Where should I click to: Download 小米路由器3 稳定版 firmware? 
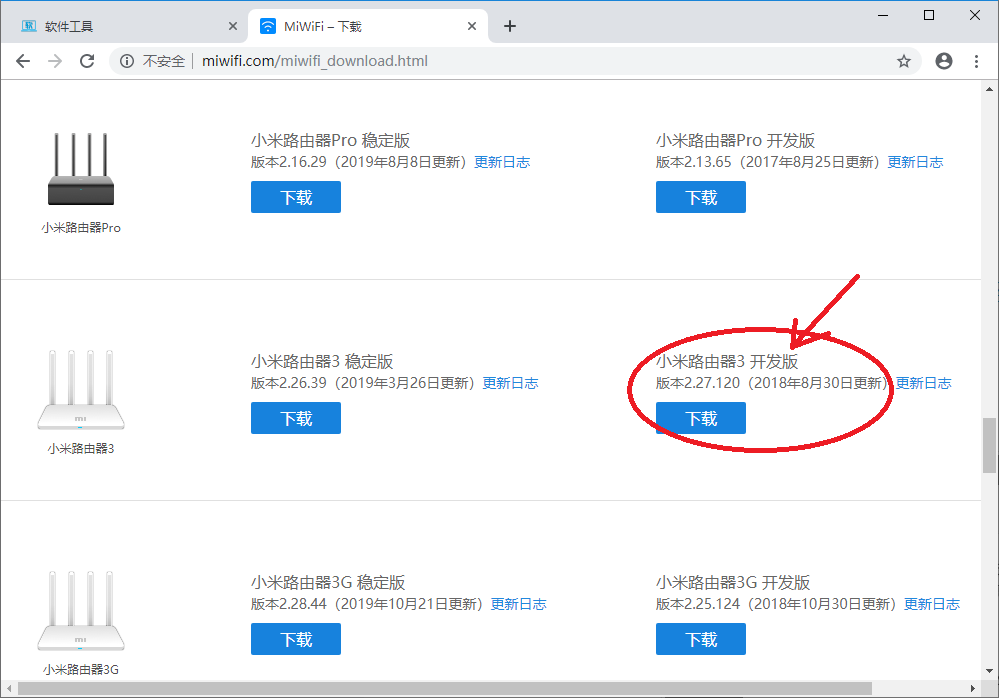tap(296, 418)
